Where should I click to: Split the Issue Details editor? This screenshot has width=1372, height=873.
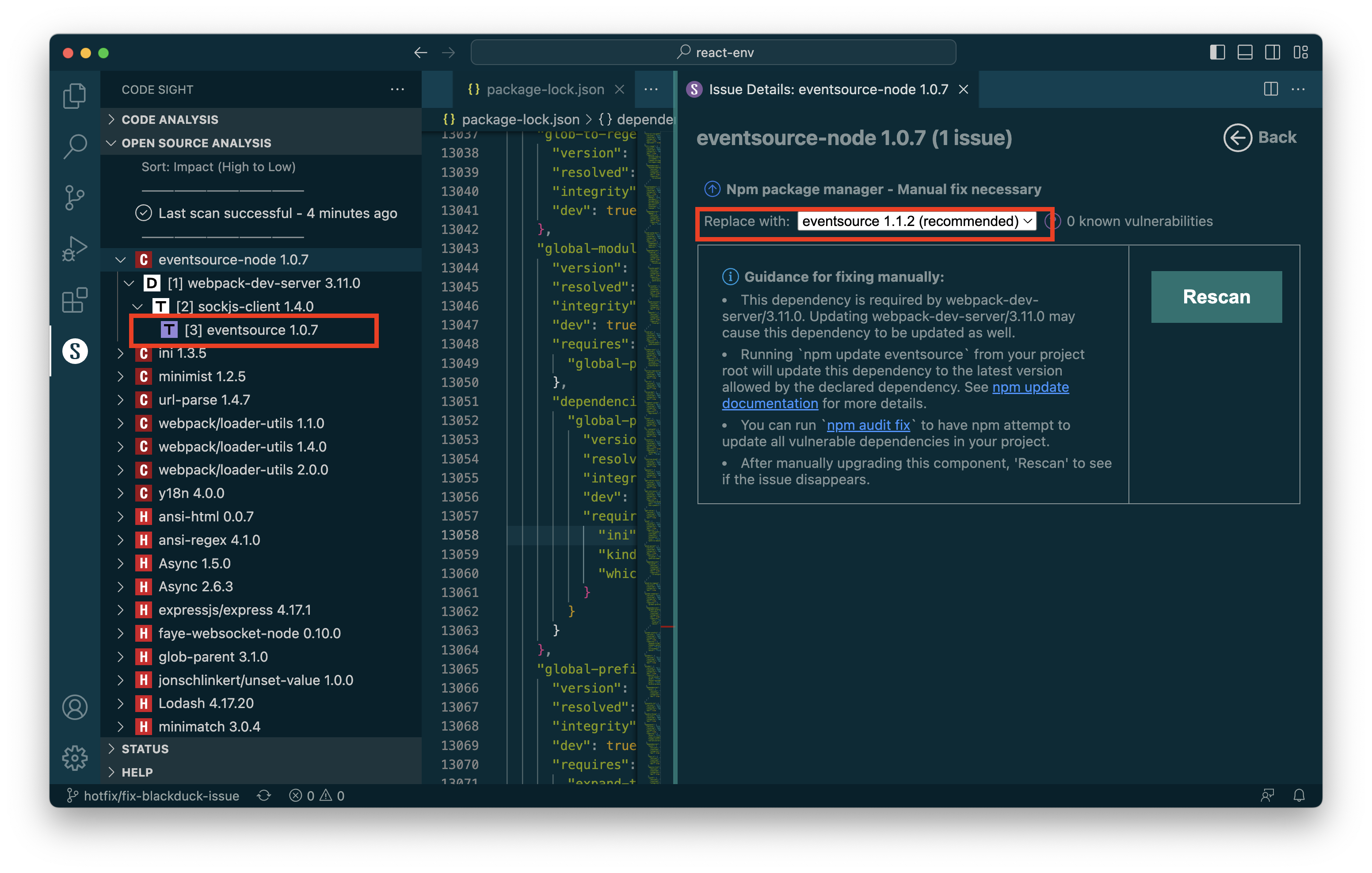(1271, 89)
